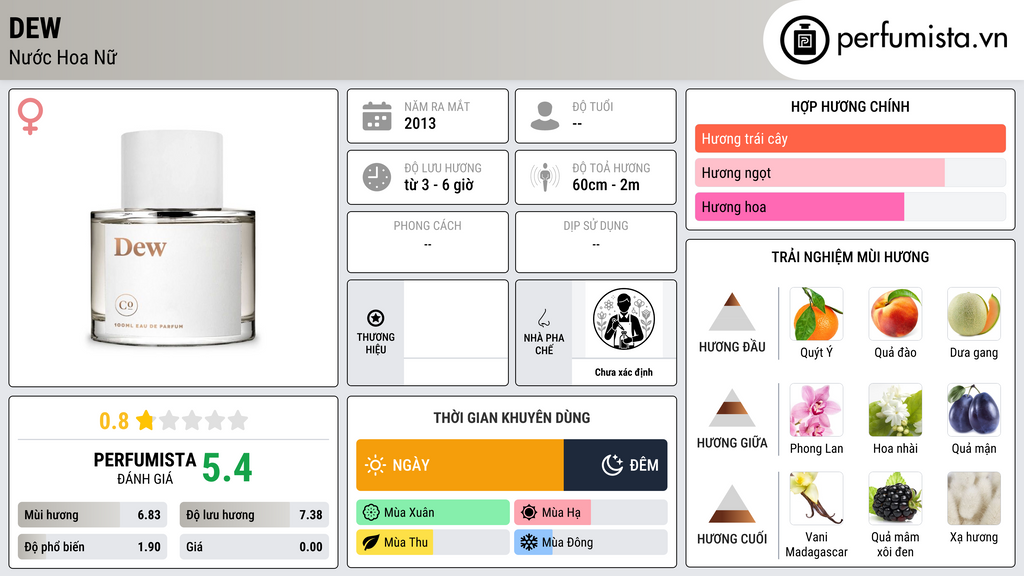Click the perfumer avatar illustration
The image size is (1024, 576).
(x=624, y=320)
